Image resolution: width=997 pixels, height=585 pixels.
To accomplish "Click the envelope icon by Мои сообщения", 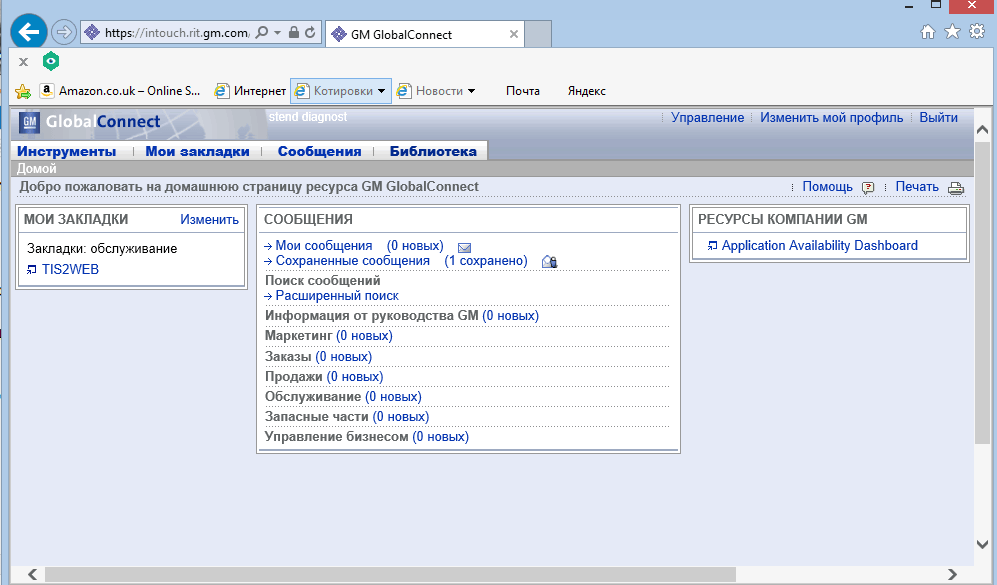I will tap(465, 247).
